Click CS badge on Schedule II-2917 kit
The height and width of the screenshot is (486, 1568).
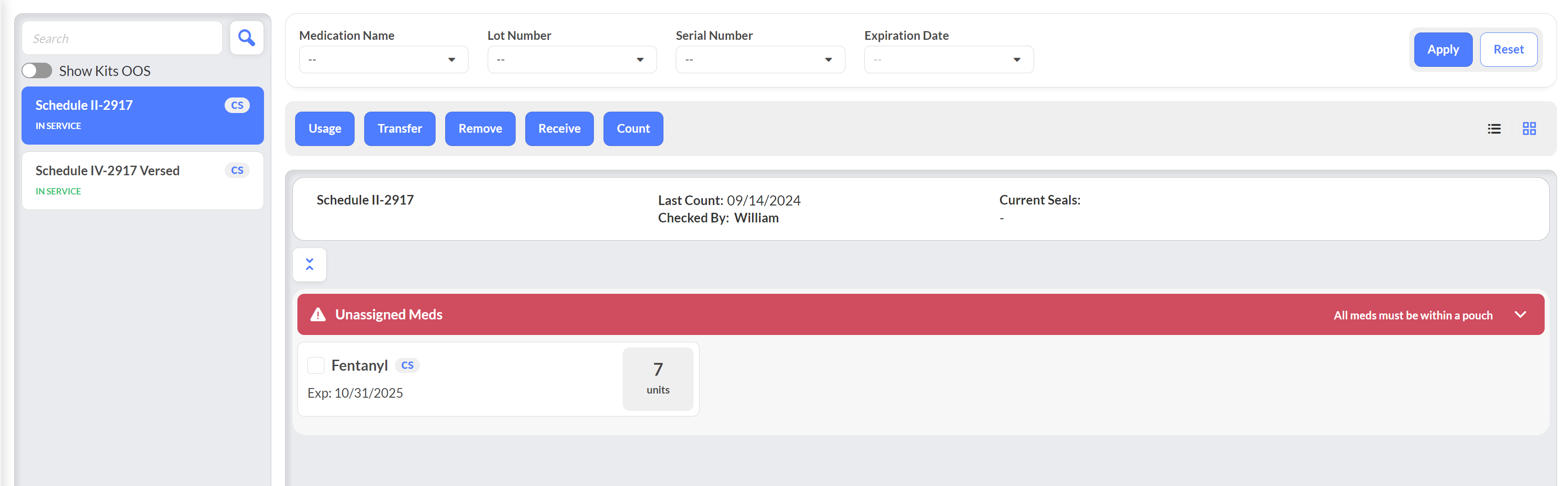point(237,105)
